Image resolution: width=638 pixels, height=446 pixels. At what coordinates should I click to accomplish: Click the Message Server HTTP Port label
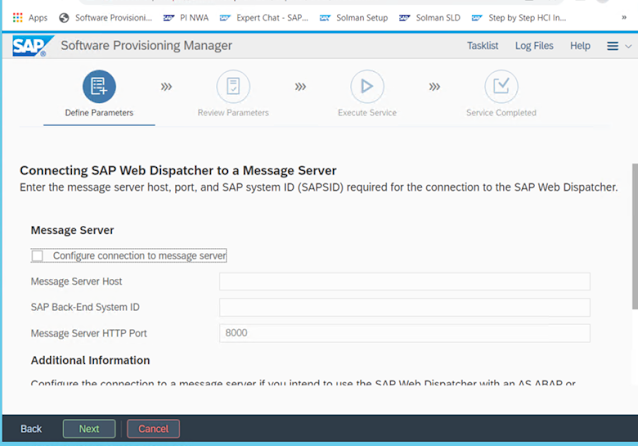tap(89, 333)
